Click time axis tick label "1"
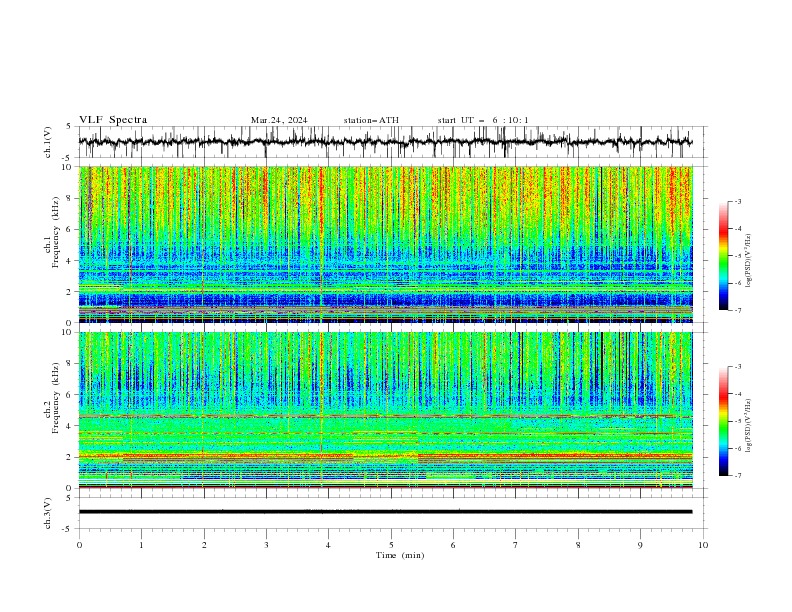 coord(142,545)
